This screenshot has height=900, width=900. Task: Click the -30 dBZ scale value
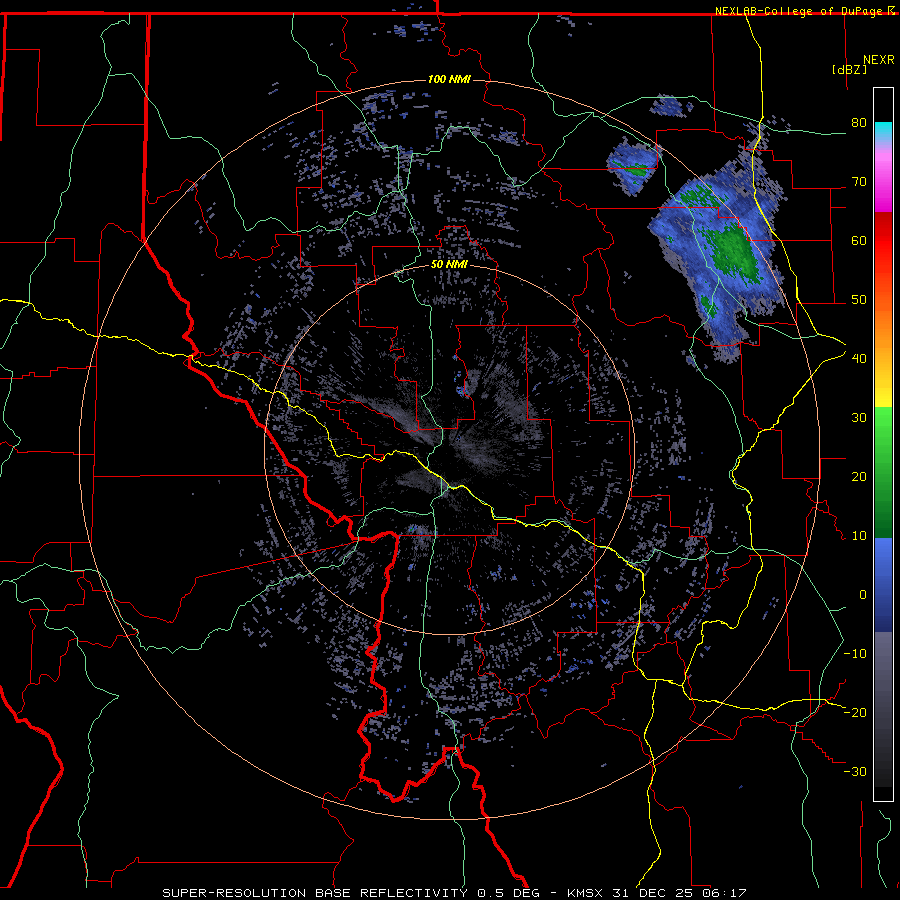855,771
